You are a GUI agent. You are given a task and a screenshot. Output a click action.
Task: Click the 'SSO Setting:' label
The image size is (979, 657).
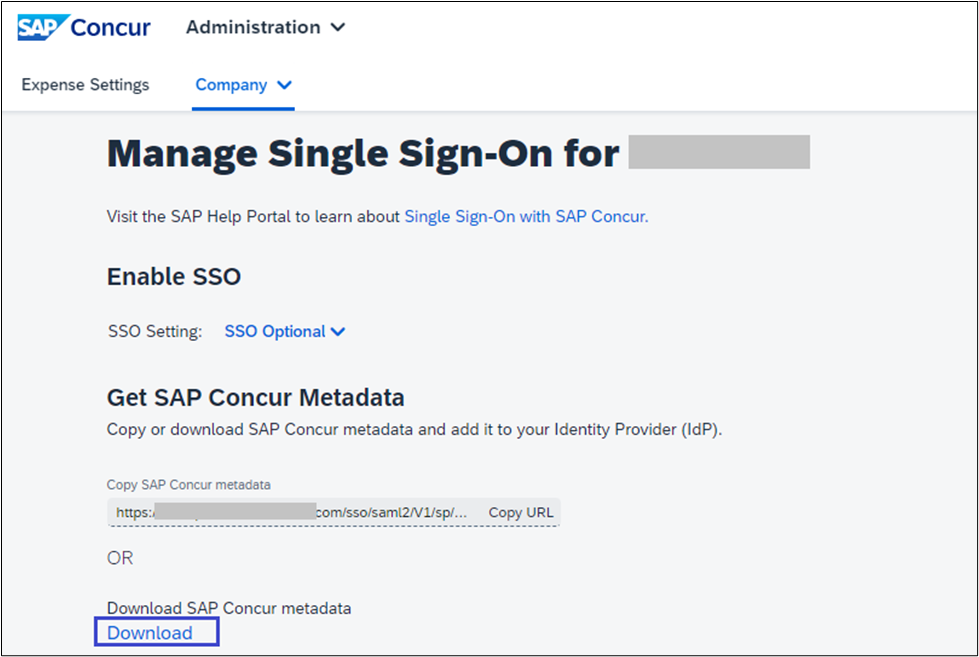coord(154,332)
